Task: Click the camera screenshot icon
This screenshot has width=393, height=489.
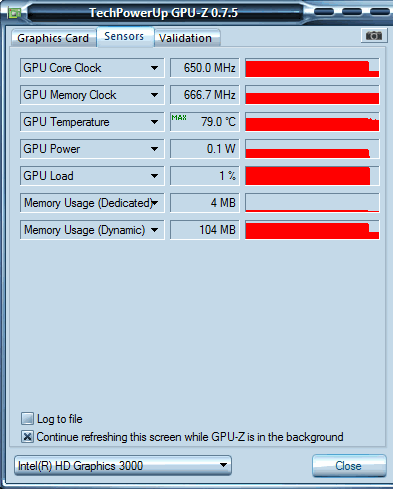Action: [374, 36]
